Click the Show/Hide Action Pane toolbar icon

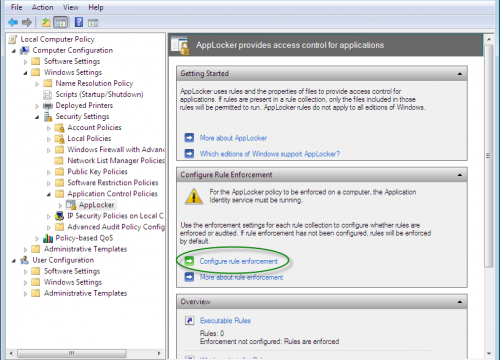point(93,23)
